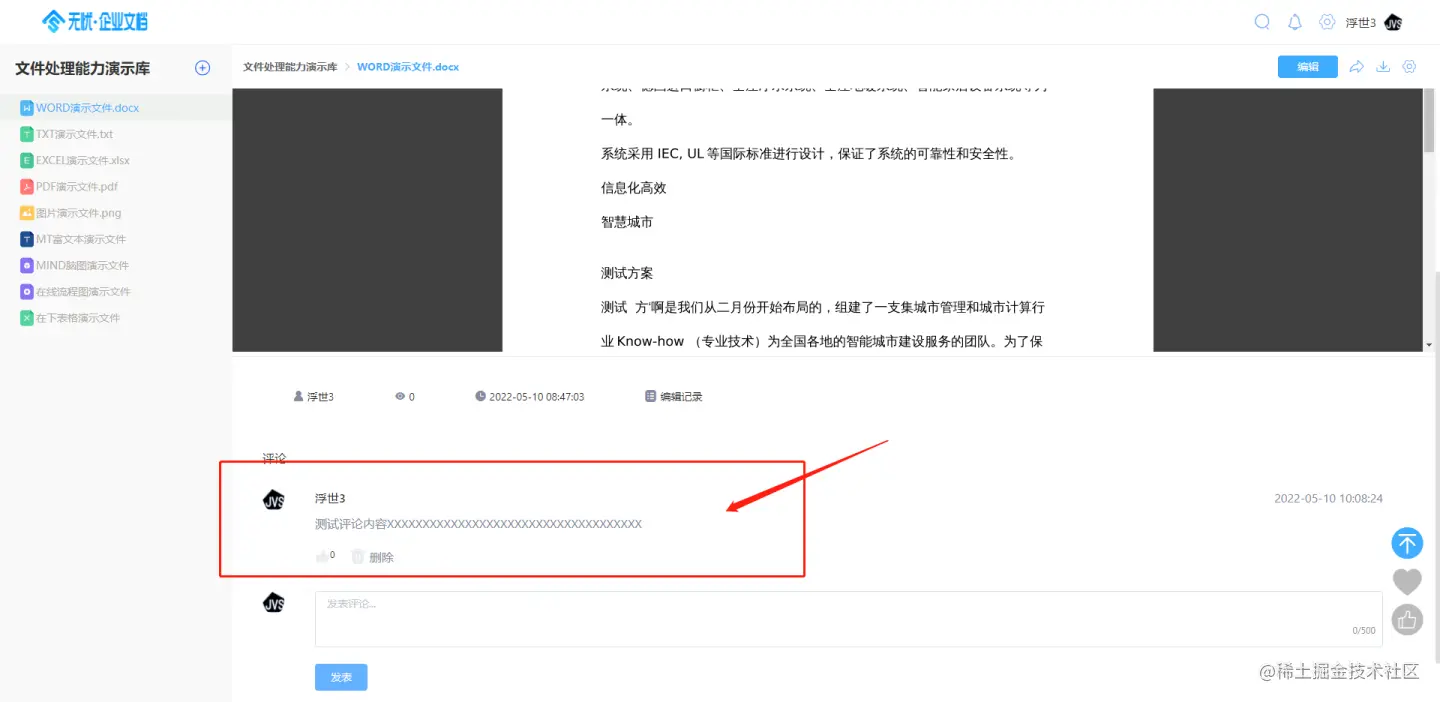Image resolution: width=1440 pixels, height=702 pixels.
Task: Click the 测试方案 heading in the document
Action: tap(627, 273)
